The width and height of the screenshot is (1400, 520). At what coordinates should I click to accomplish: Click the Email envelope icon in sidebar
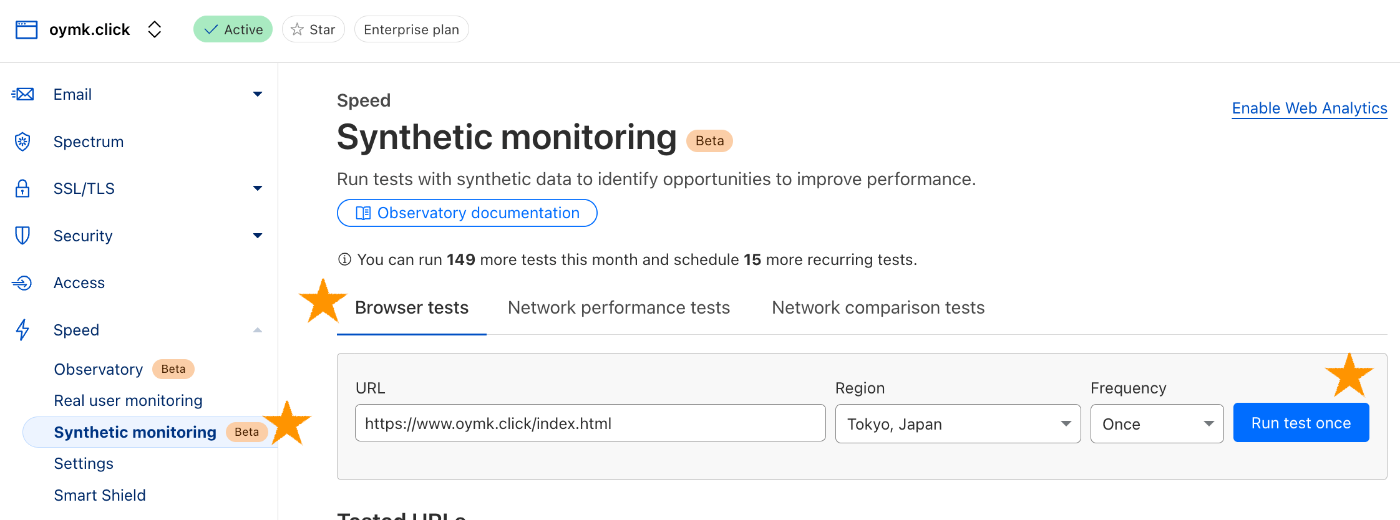coord(22,94)
